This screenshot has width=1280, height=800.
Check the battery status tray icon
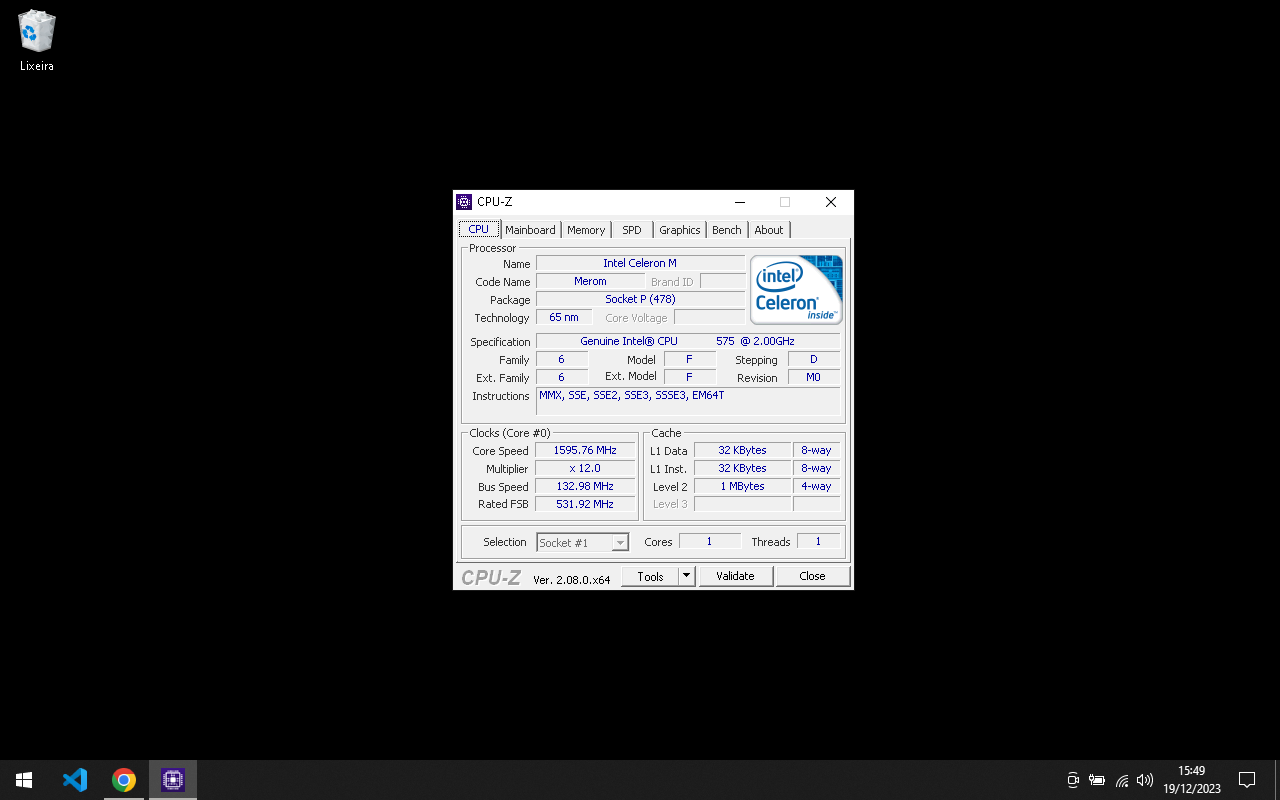pos(1097,780)
